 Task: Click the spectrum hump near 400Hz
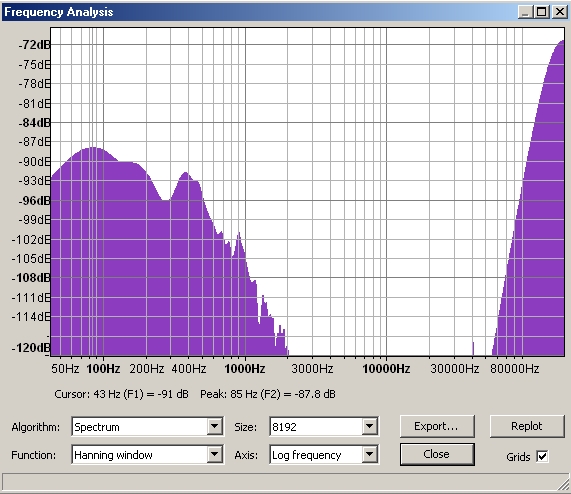click(x=186, y=177)
